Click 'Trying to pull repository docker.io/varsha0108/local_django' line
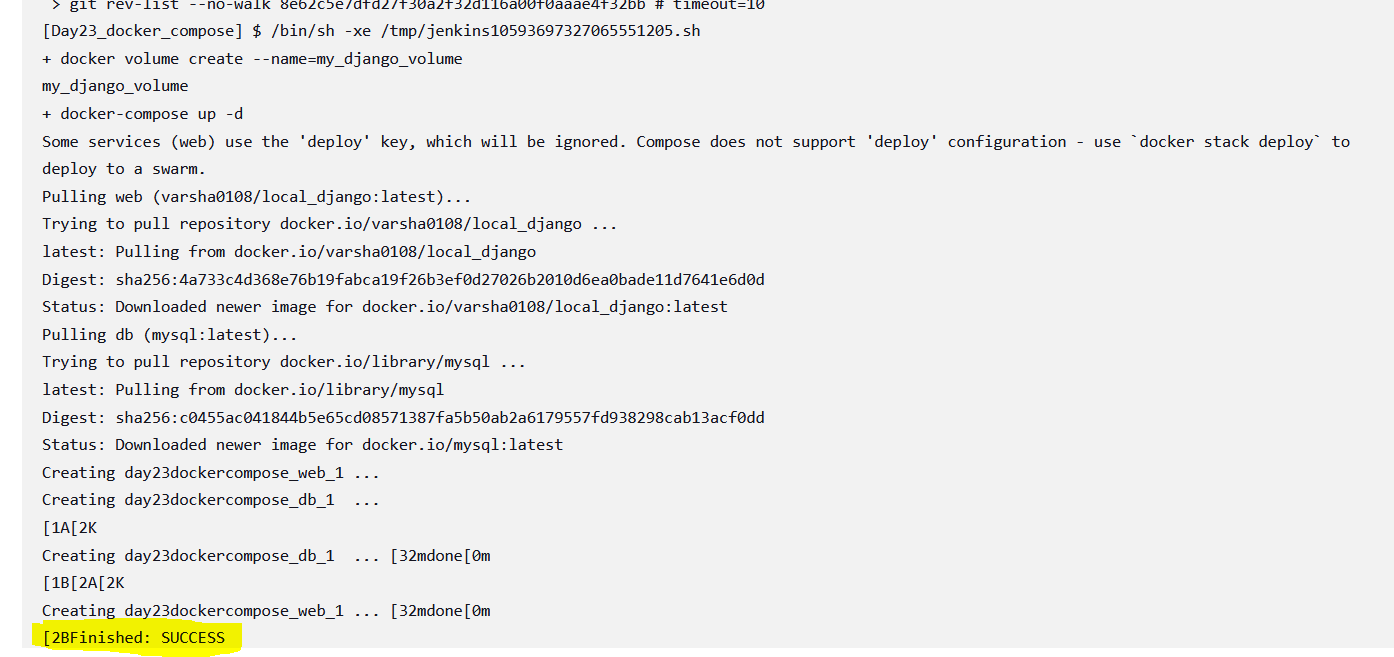The image size is (1394, 657). pyautogui.click(x=330, y=224)
